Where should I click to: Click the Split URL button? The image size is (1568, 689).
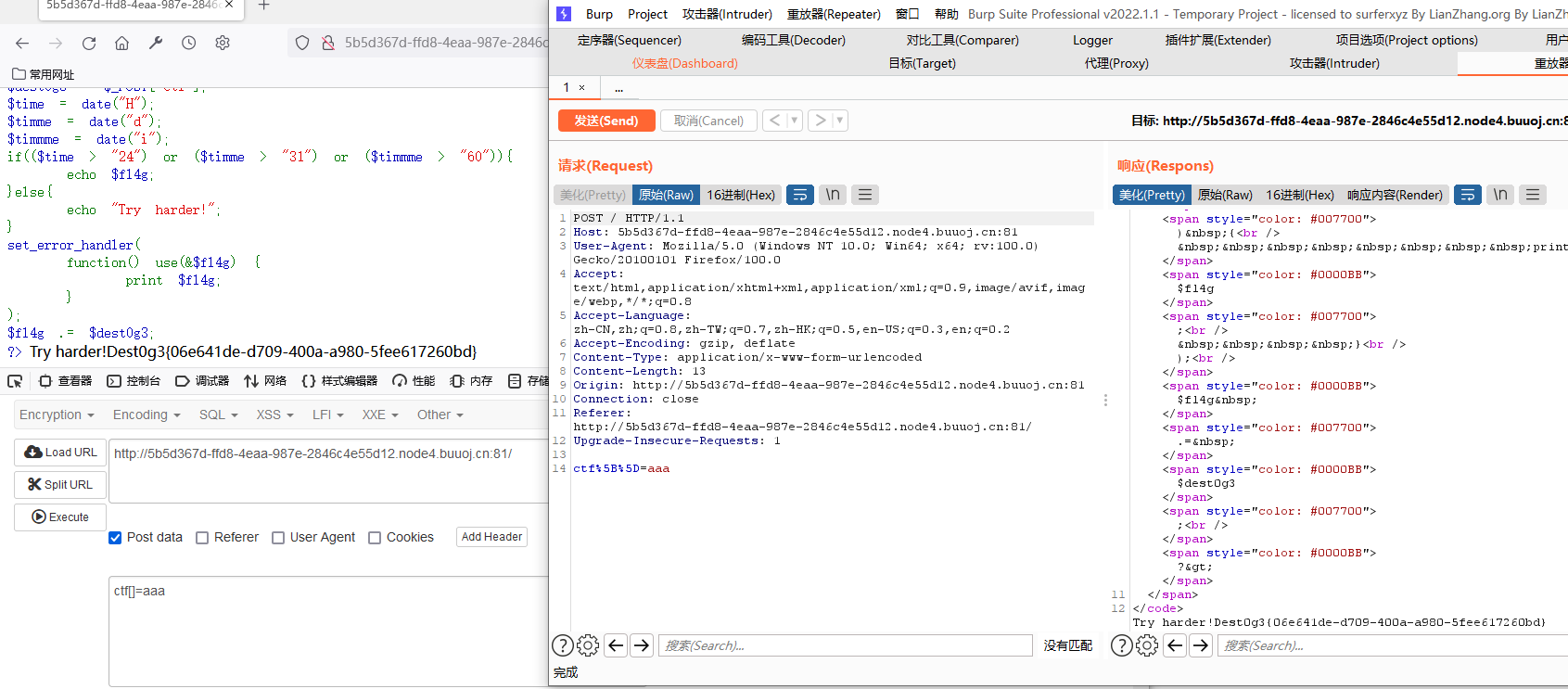tap(60, 484)
